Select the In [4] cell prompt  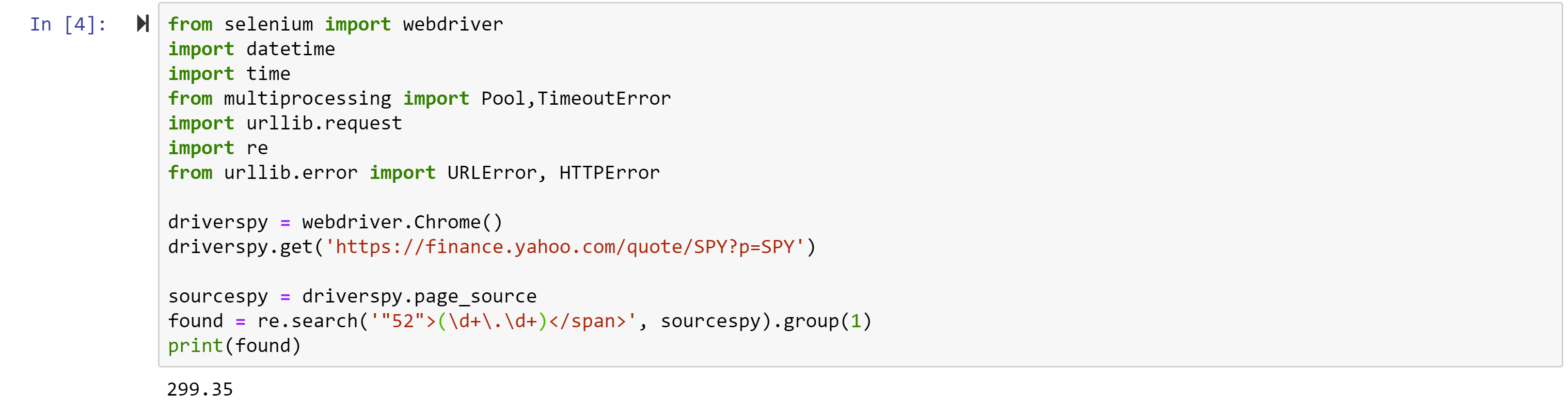(68, 24)
